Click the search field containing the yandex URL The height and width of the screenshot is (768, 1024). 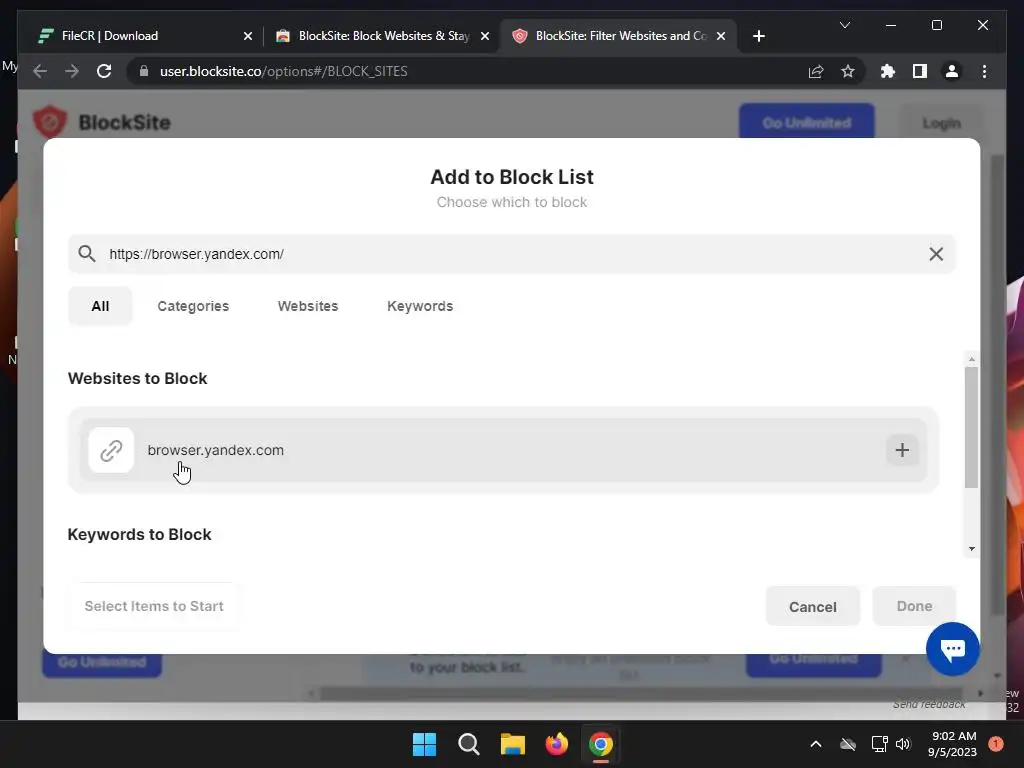tap(511, 254)
